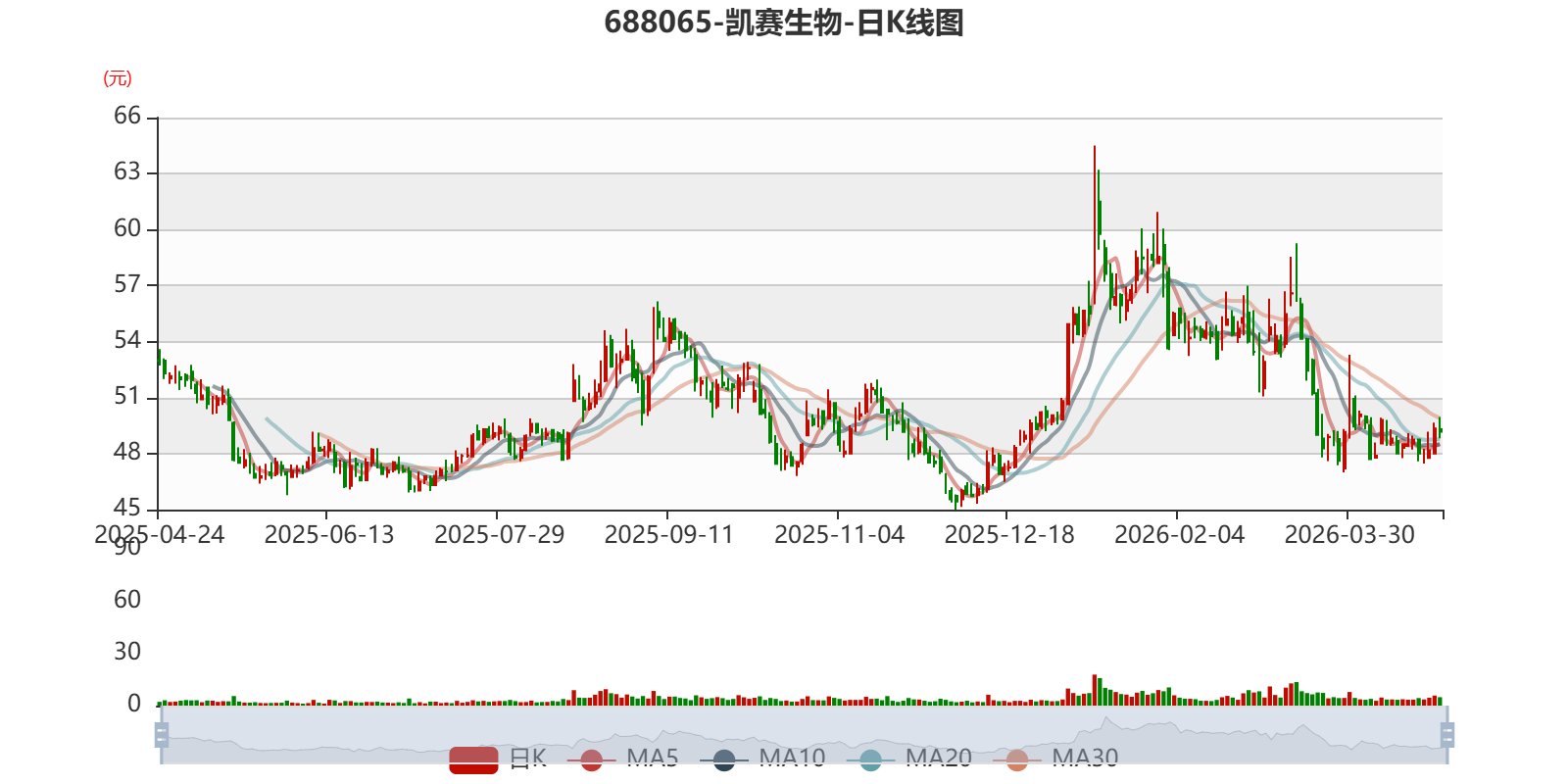This screenshot has width=1568, height=784.
Task: Click the price axis label 57
Action: click(x=127, y=284)
